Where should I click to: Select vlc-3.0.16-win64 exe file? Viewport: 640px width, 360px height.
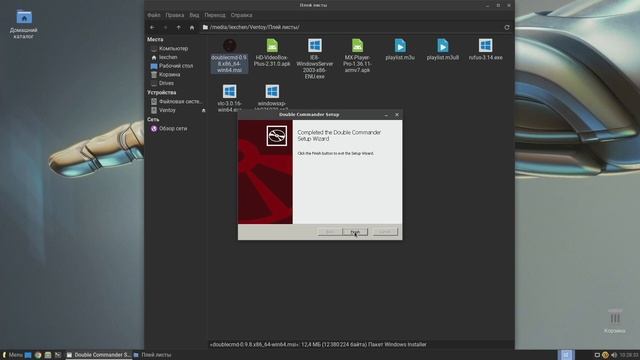point(229,98)
